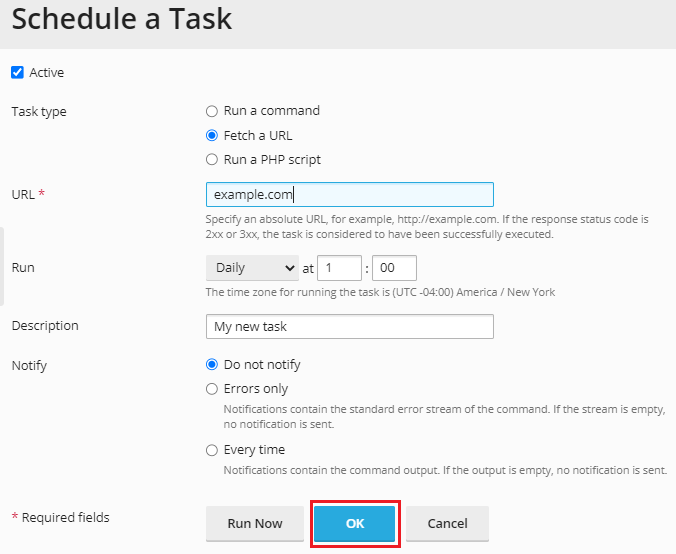The width and height of the screenshot is (676, 554).
Task: Cancel the scheduled task form
Action: 447,523
